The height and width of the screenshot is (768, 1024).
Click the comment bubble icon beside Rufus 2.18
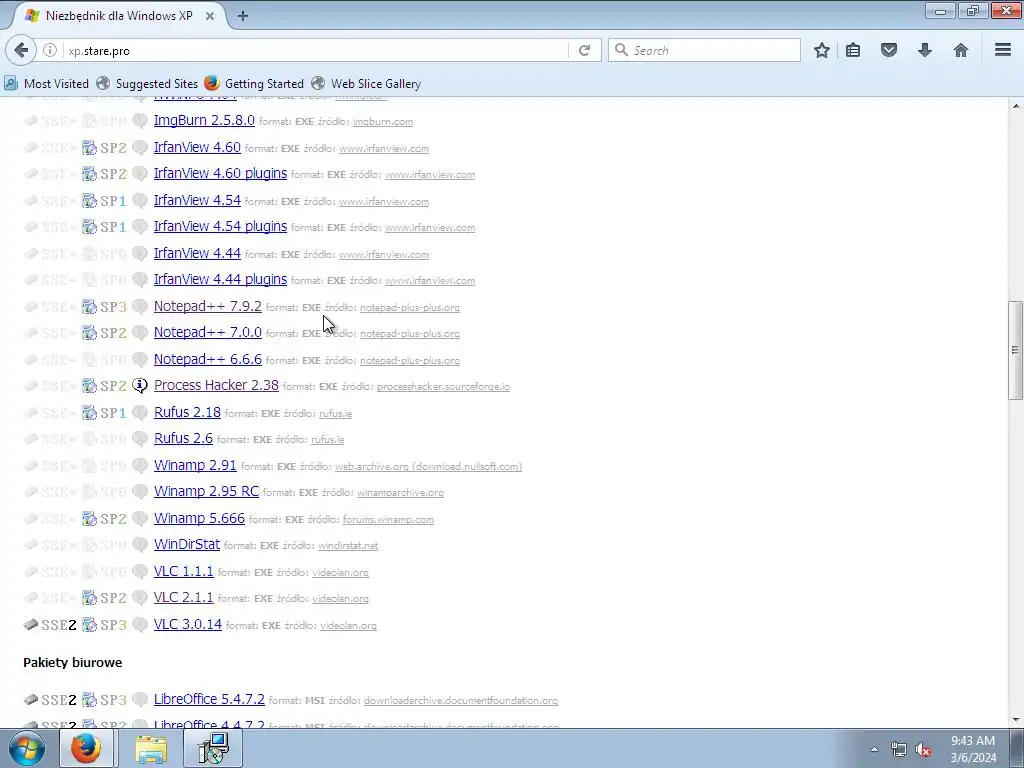click(x=140, y=413)
